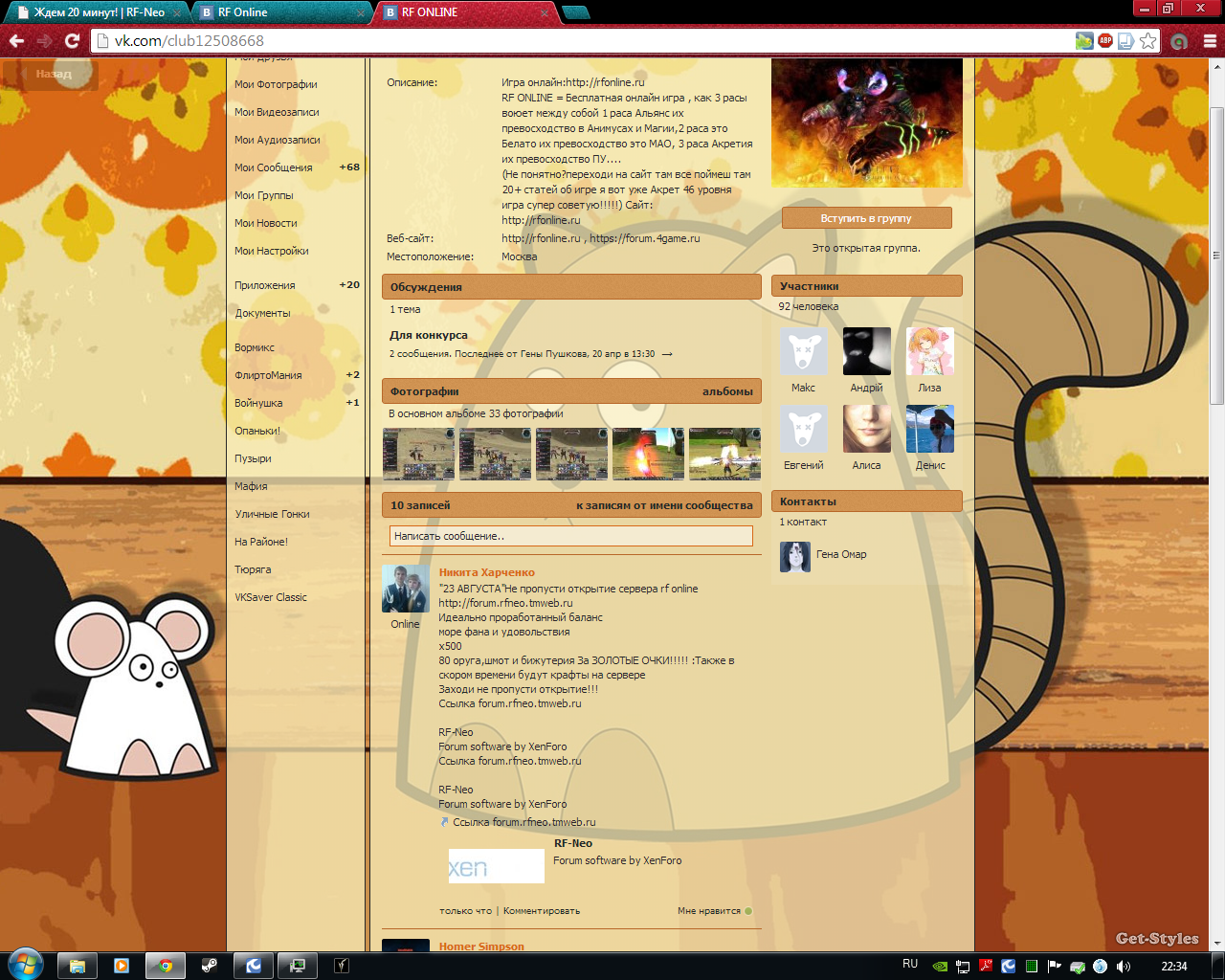Switch to the 'Ждем 20 минут! | RF-Neo' tab
Screen dimensions: 1225x980
click(97, 12)
